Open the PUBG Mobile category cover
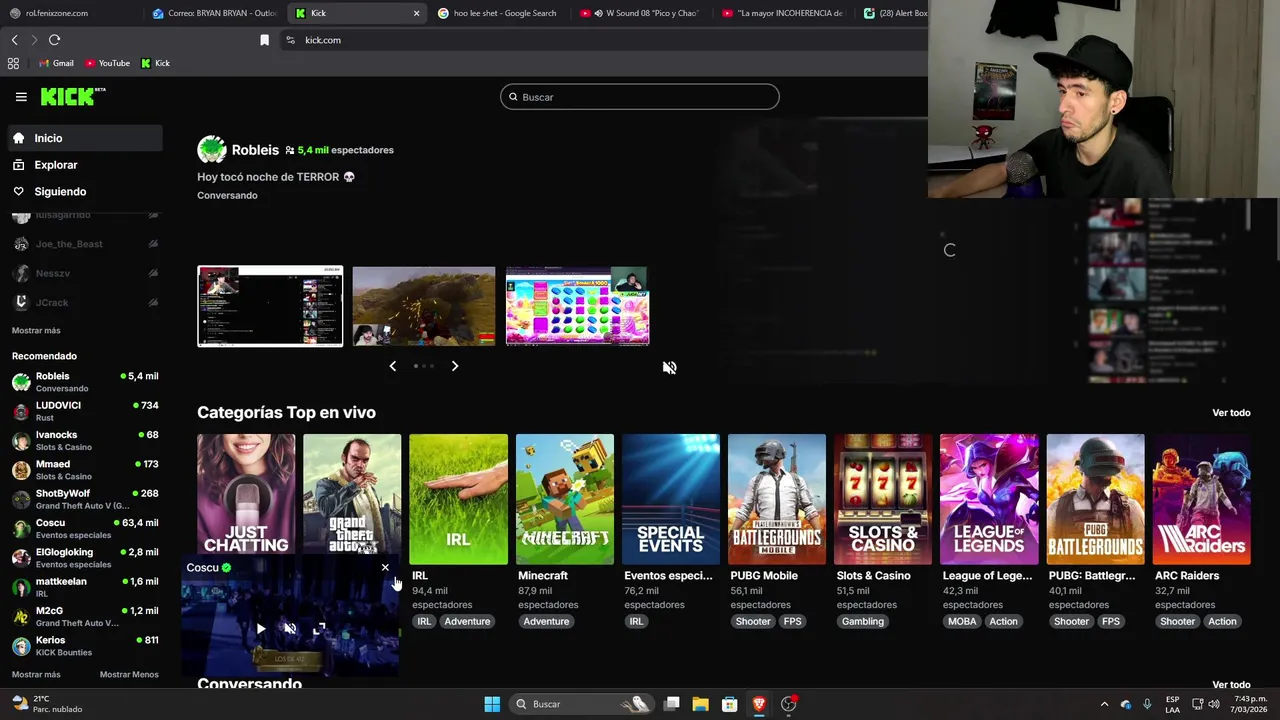This screenshot has width=1280, height=720. (777, 499)
